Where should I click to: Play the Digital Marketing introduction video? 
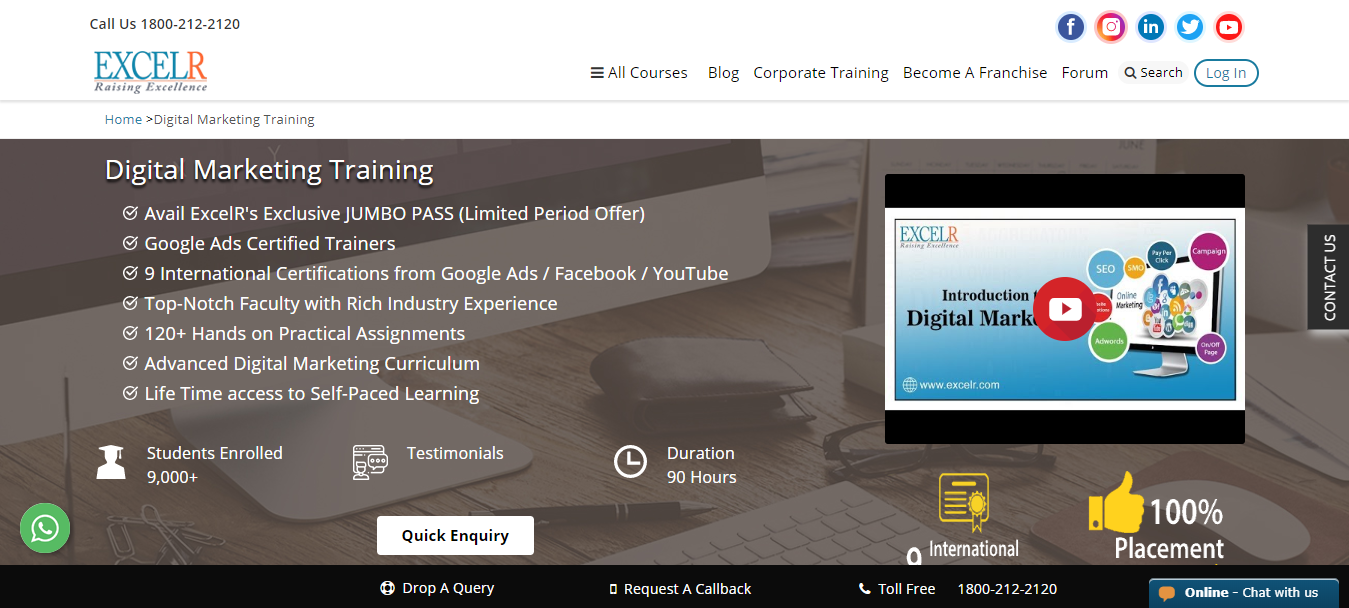pos(1065,308)
